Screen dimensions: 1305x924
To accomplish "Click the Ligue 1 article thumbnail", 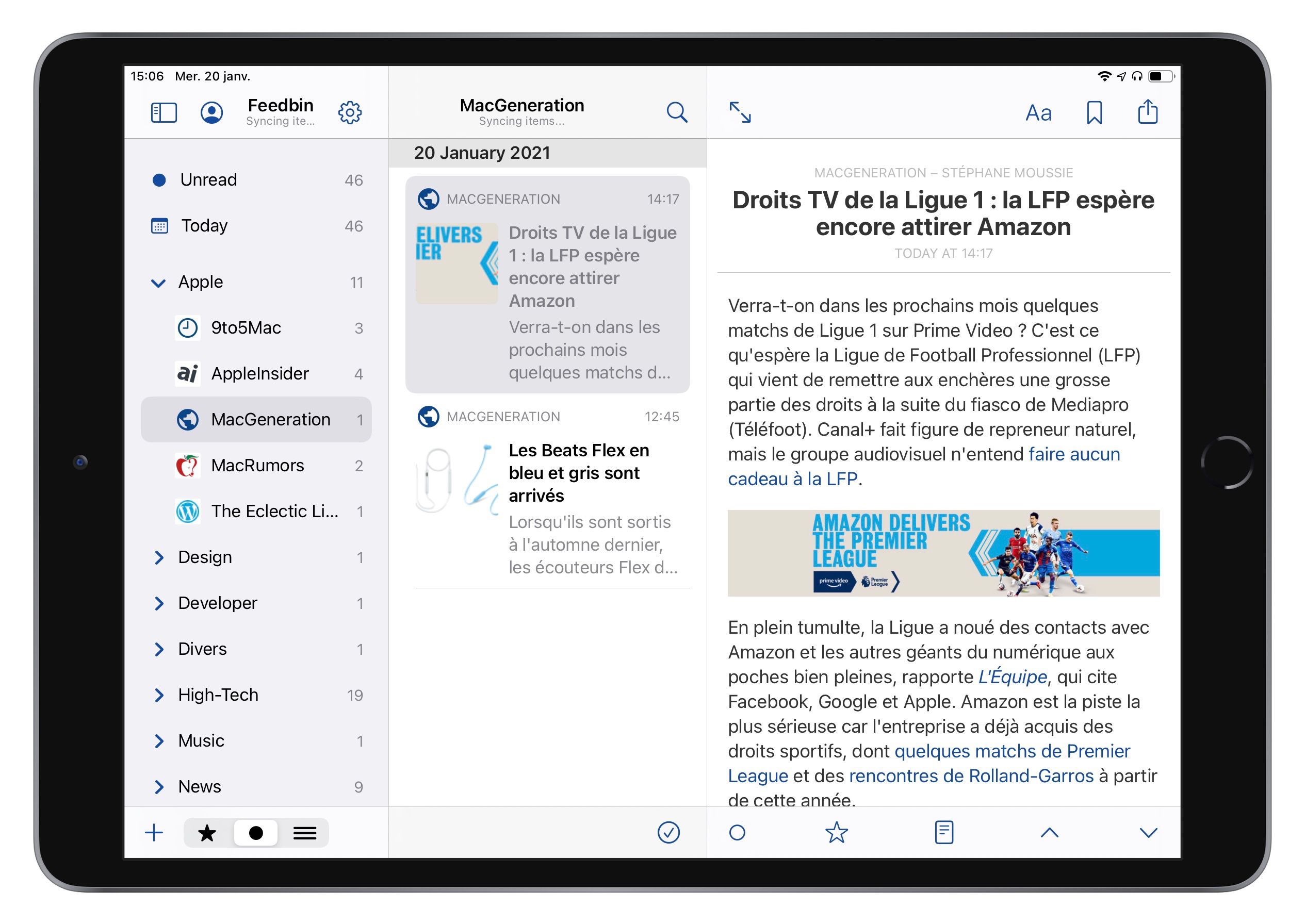I will tap(456, 263).
